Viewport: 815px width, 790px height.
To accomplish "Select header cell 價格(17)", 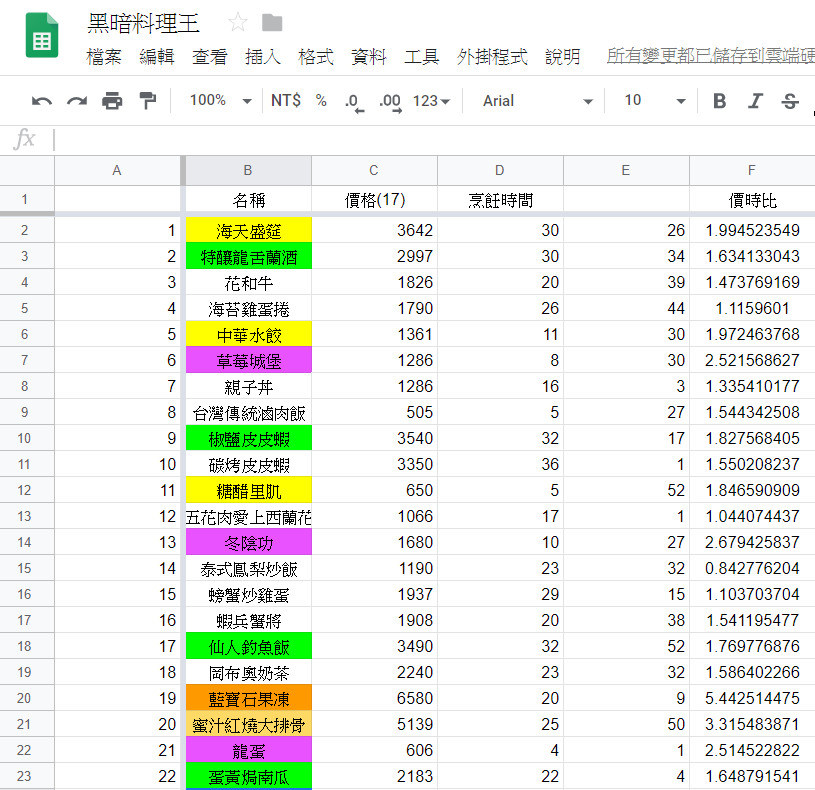I will [374, 200].
